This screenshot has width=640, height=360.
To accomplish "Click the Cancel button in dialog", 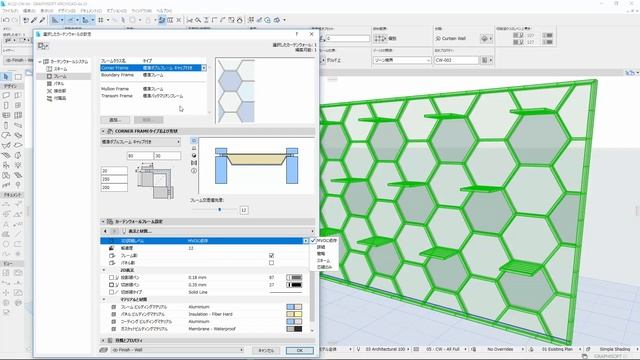I will (266, 350).
